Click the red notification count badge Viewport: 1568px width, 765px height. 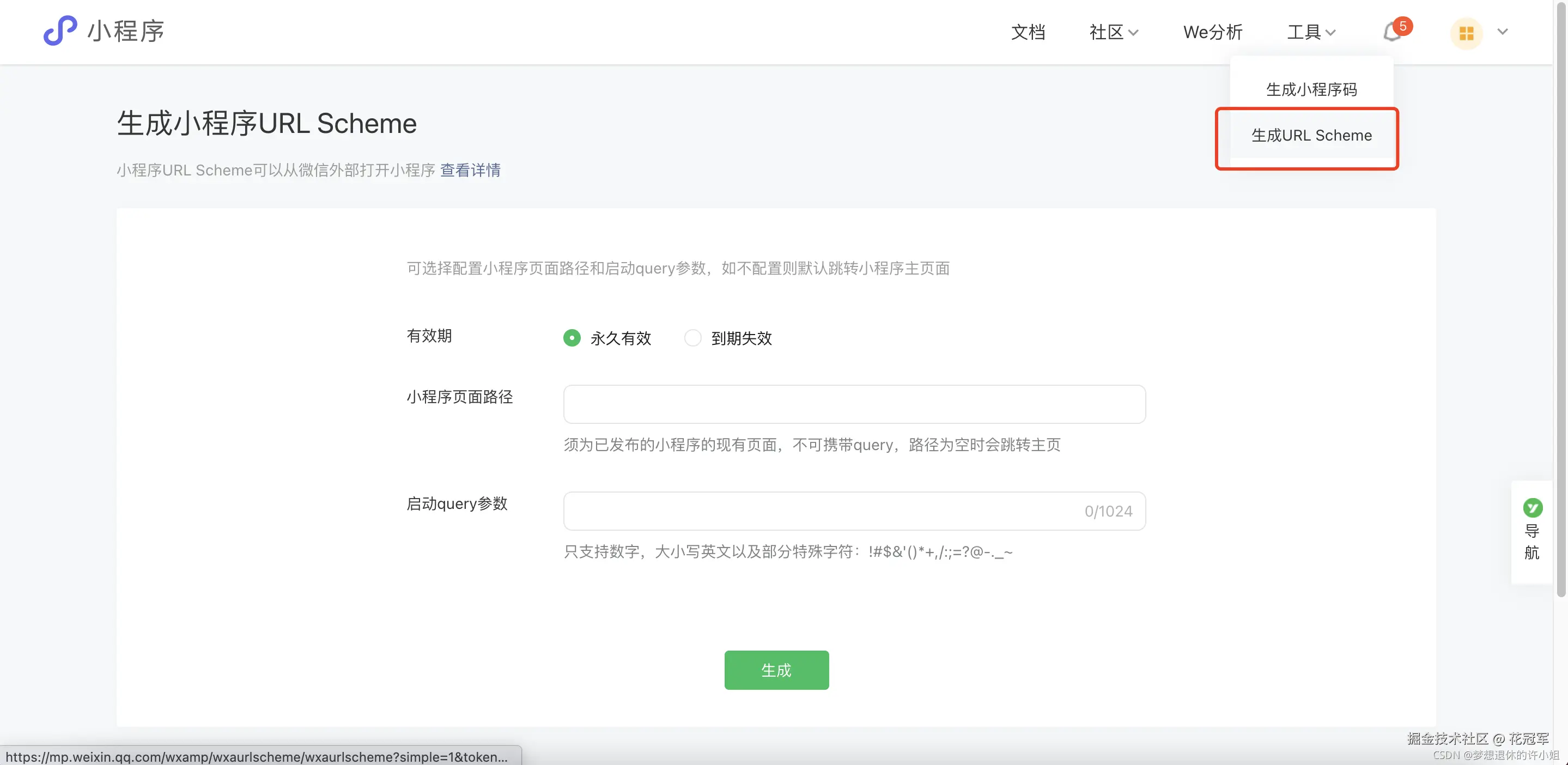1402,26
